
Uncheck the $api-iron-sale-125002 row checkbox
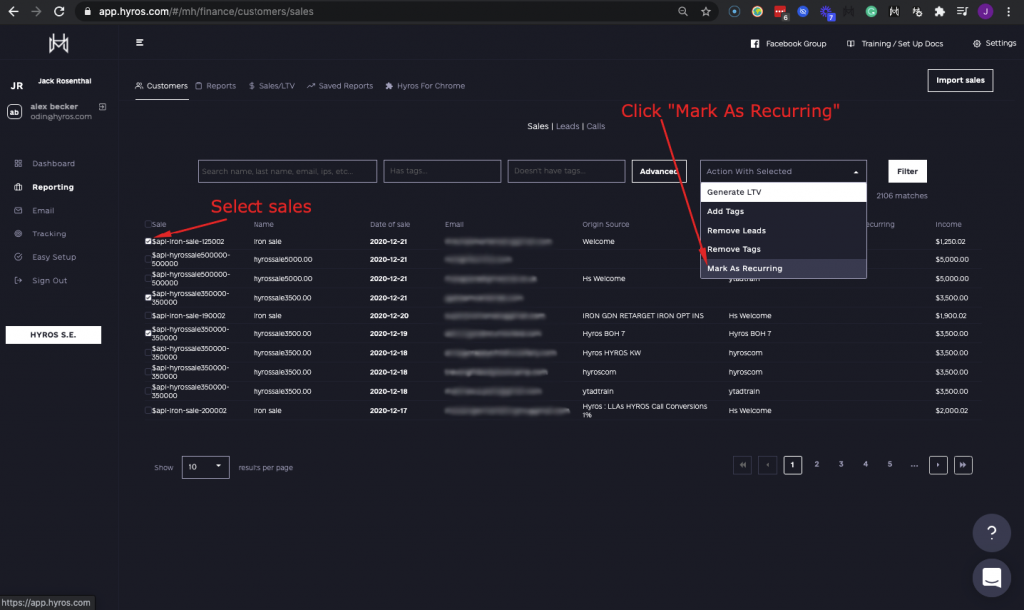click(148, 241)
